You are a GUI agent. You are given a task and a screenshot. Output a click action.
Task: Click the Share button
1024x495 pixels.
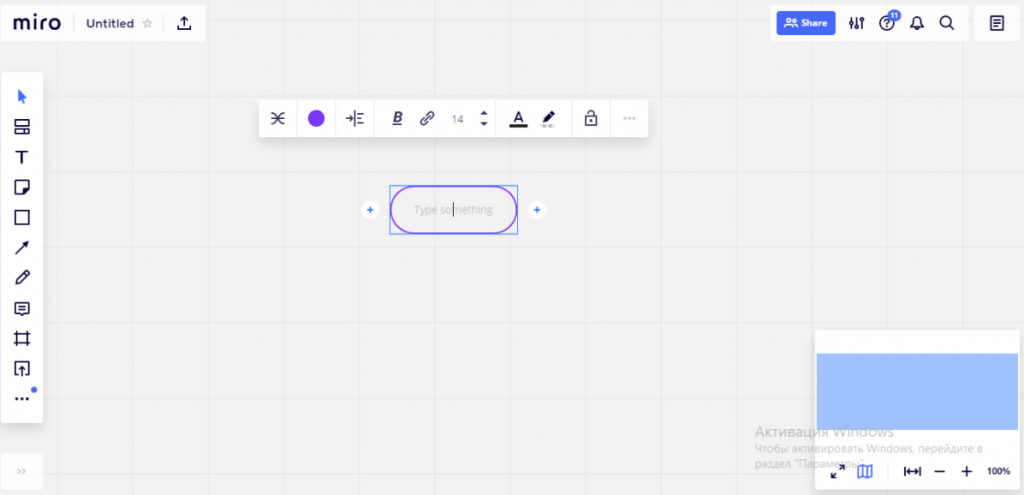806,23
